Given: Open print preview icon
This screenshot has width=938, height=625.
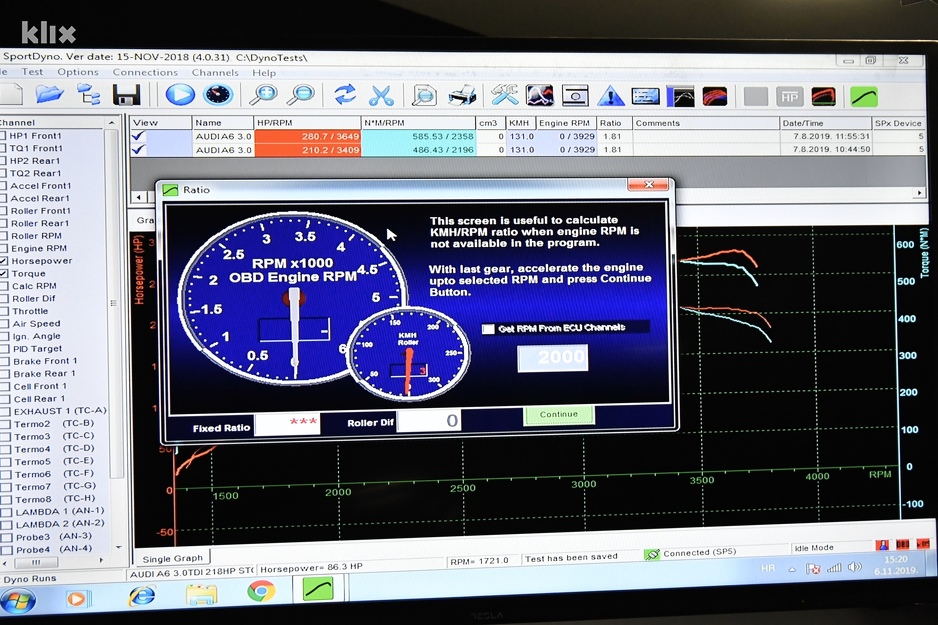Looking at the screenshot, I should [x=424, y=95].
